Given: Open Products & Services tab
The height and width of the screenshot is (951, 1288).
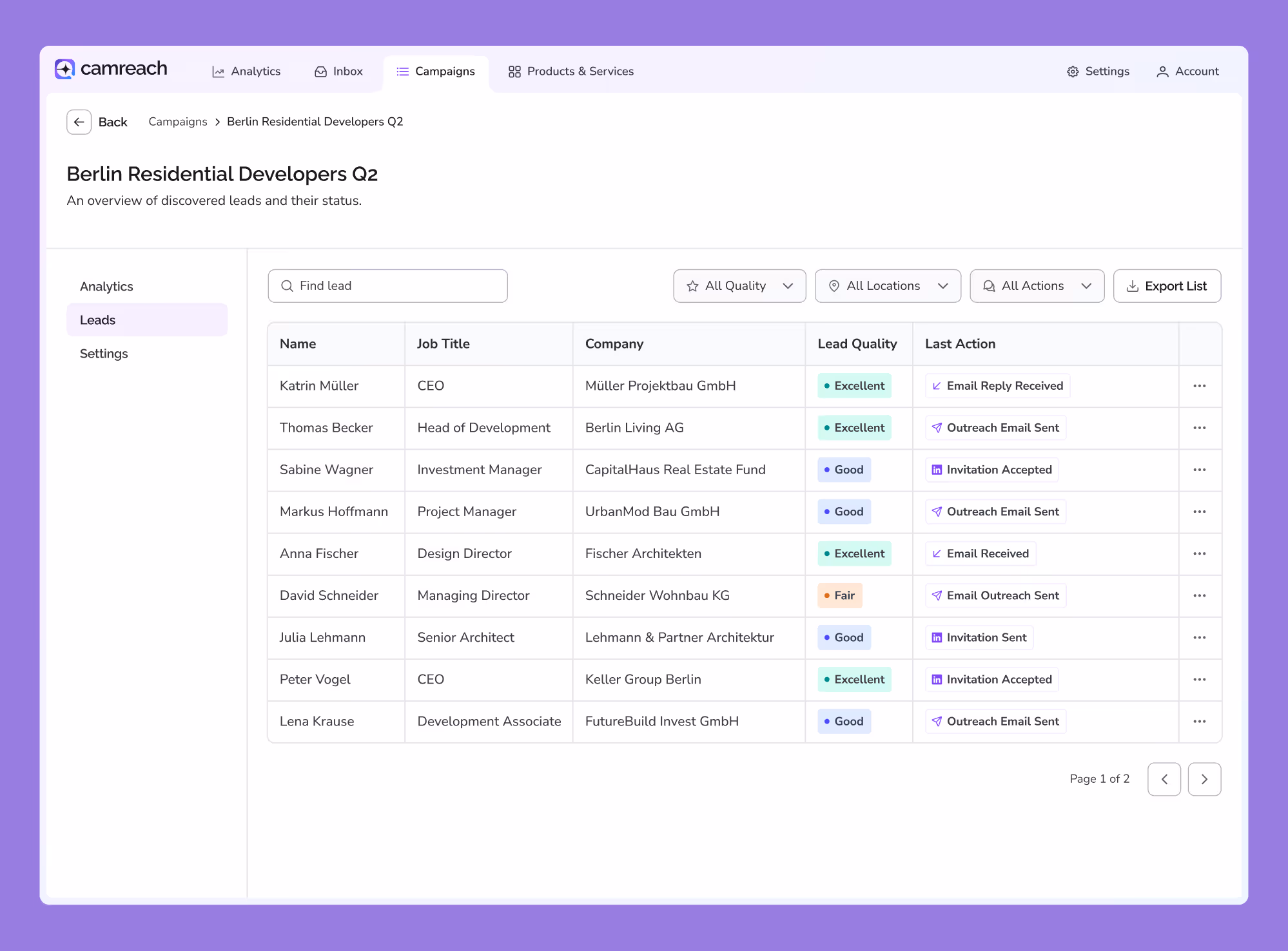Looking at the screenshot, I should (x=571, y=72).
